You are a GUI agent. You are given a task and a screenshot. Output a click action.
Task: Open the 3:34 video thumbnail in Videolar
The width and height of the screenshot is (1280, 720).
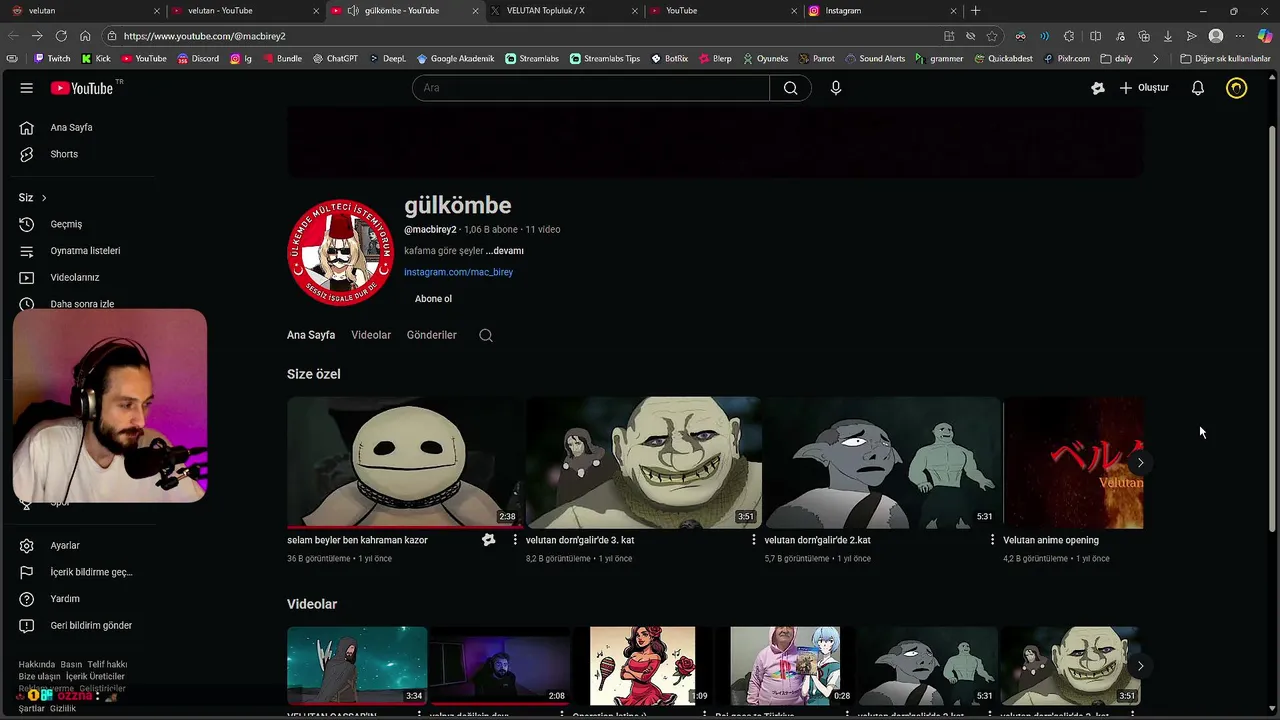tap(357, 666)
